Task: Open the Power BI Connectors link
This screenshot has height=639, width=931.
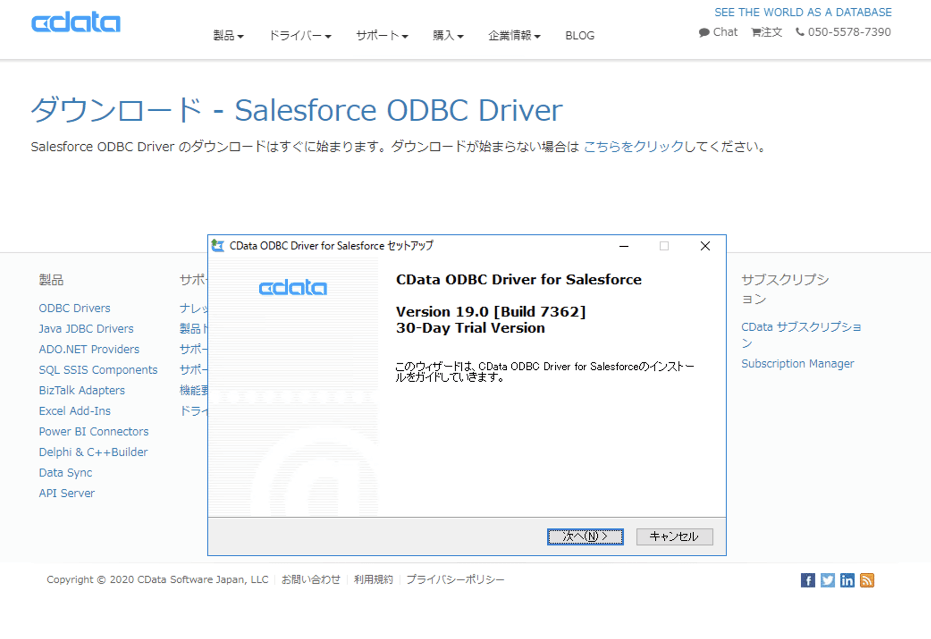Action: (94, 432)
